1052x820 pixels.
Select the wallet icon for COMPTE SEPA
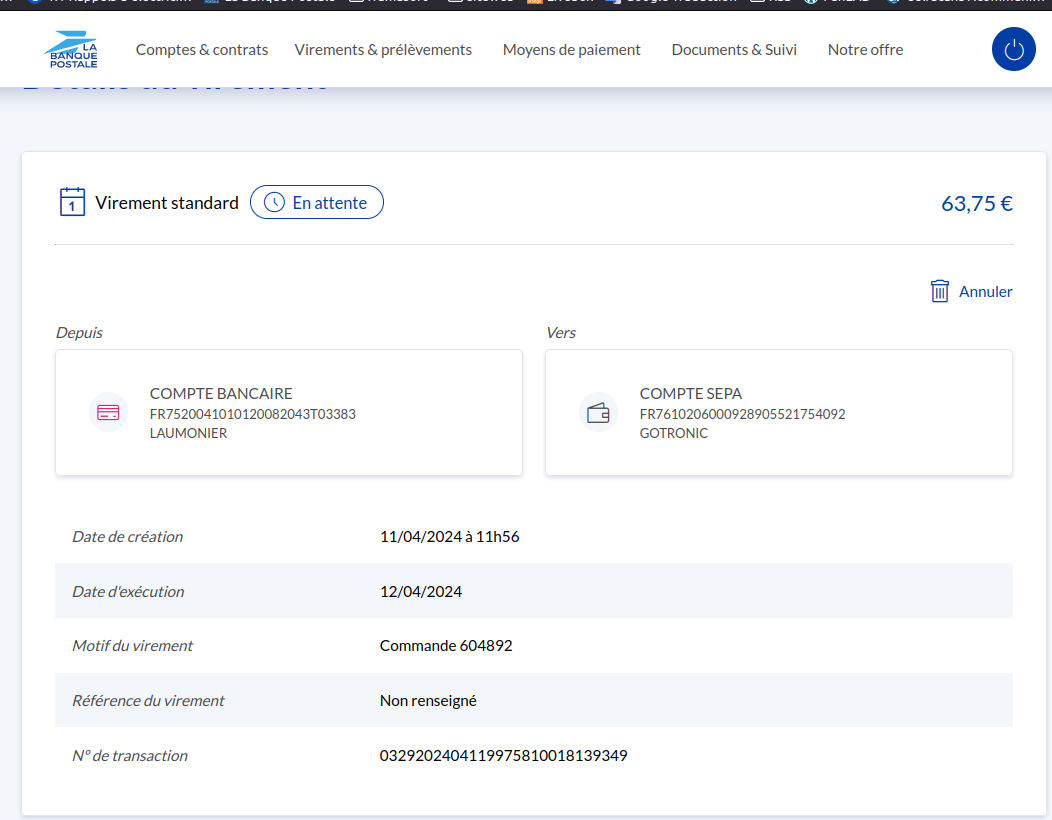598,412
